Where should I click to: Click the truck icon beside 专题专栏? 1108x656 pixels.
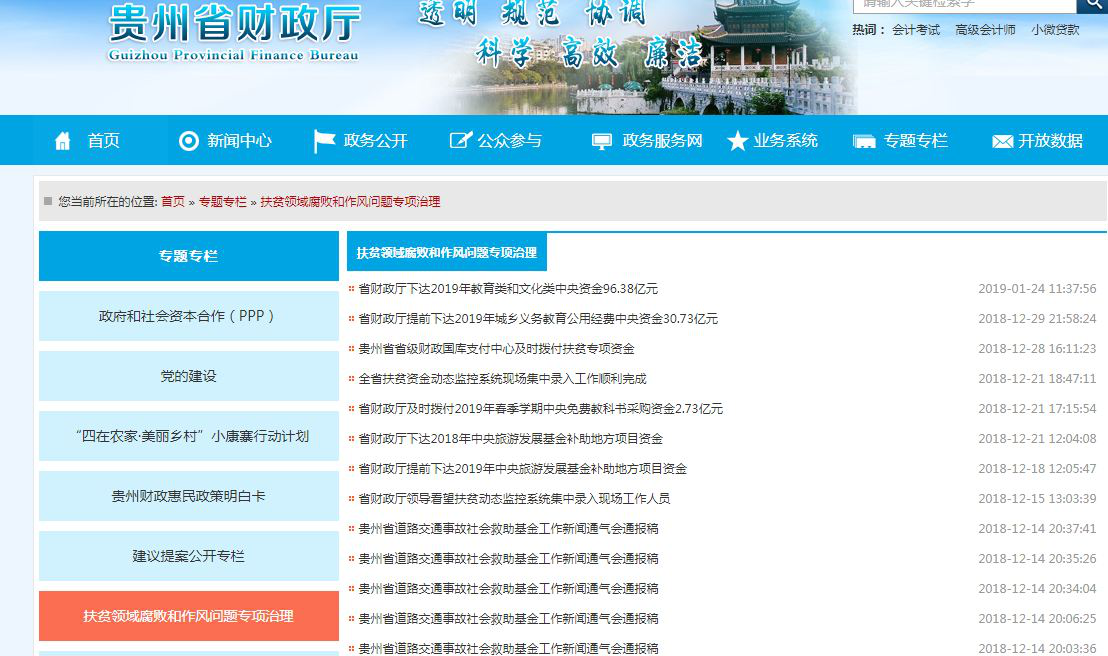[x=864, y=141]
